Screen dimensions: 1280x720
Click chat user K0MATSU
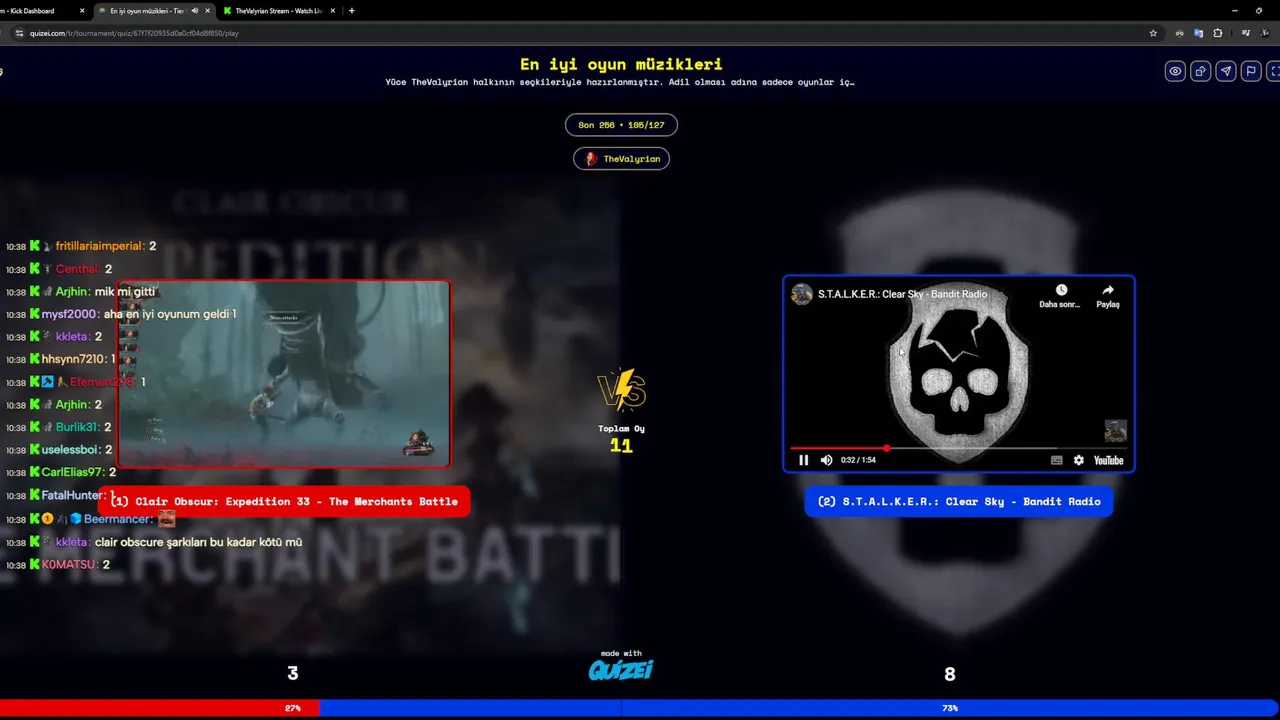coord(68,564)
